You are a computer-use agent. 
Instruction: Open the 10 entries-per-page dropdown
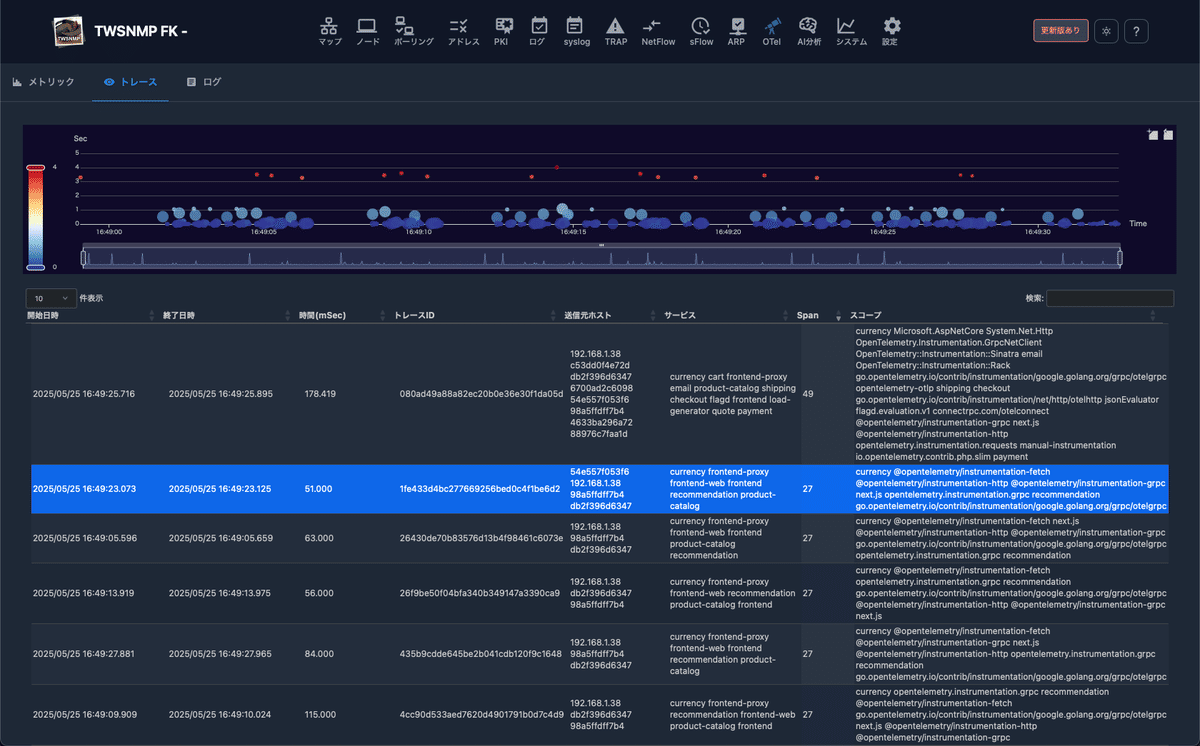point(50,297)
